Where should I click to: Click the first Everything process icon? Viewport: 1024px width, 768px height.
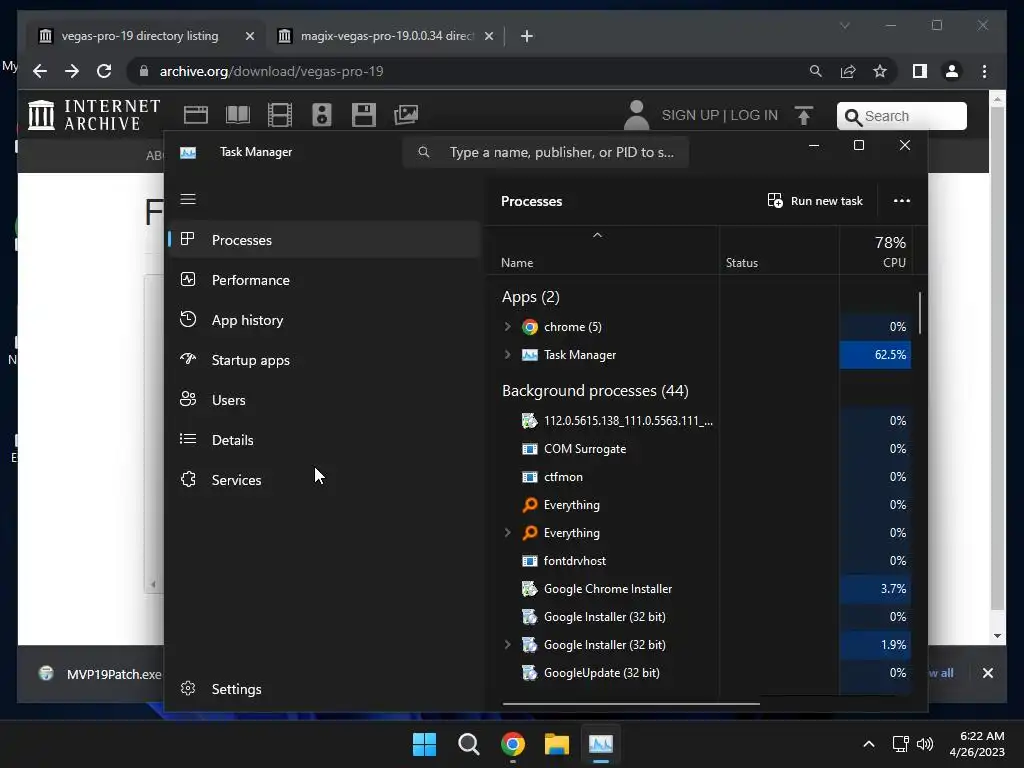tap(530, 505)
